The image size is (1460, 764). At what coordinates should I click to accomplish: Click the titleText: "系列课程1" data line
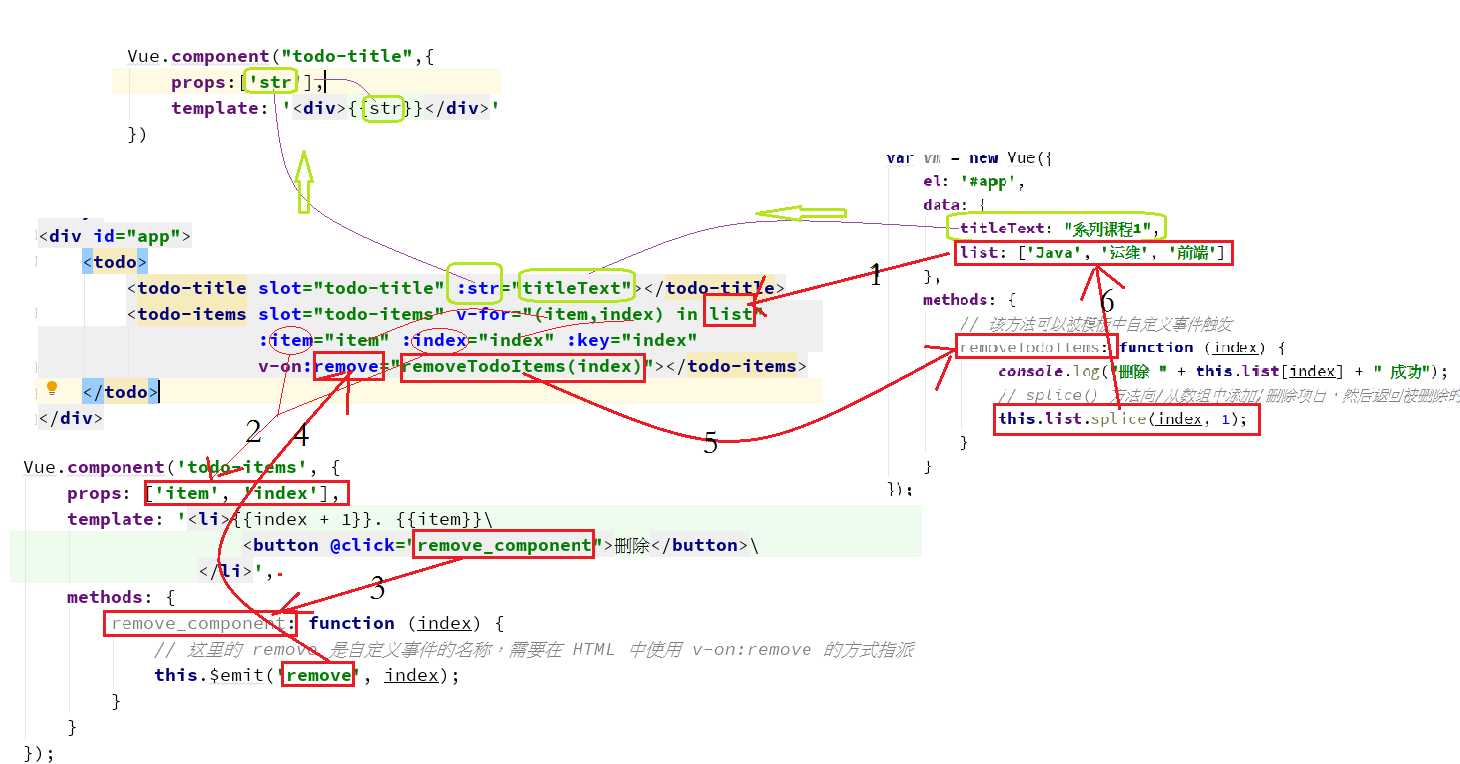pyautogui.click(x=1059, y=228)
